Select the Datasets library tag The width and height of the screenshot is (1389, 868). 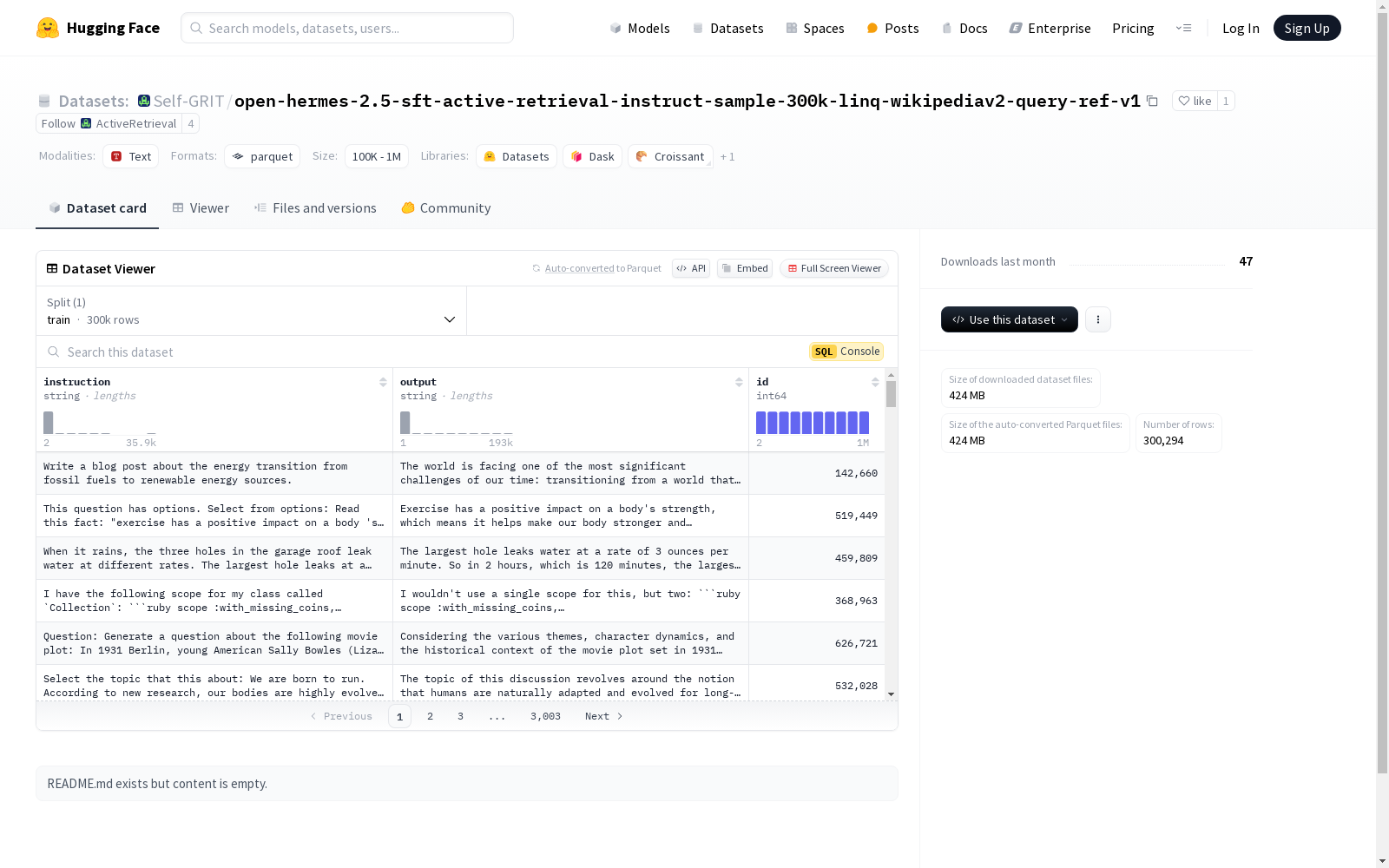[x=517, y=156]
